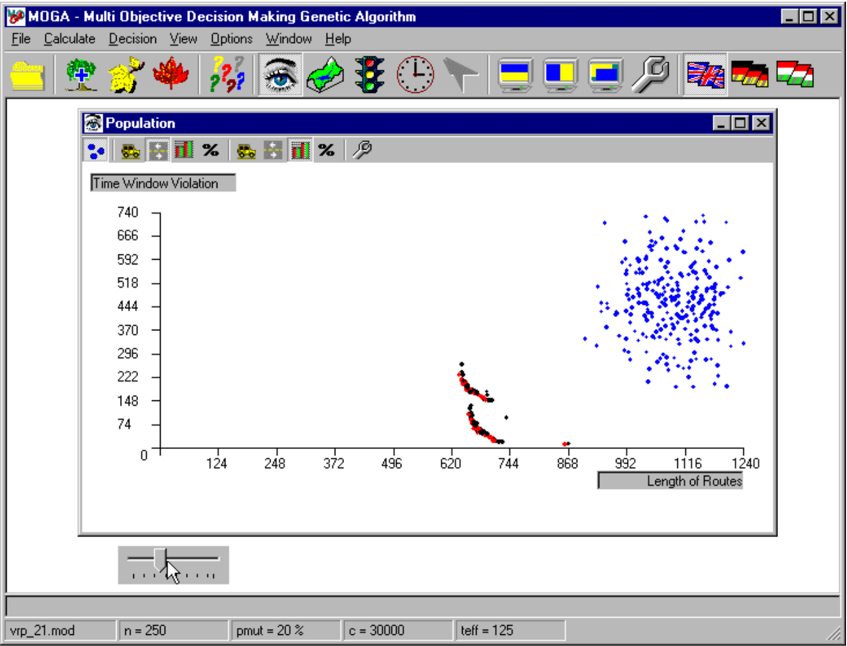Click the red clock icon
Image resolution: width=847 pixels, height=646 pixels.
coord(415,75)
